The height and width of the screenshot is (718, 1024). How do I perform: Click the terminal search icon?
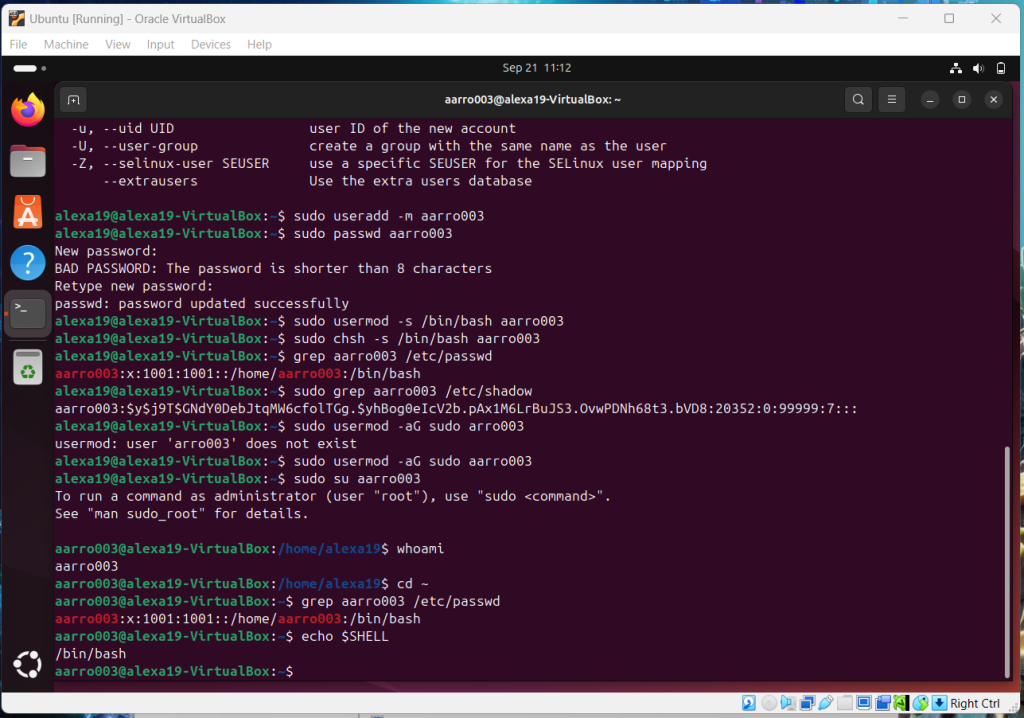point(858,100)
